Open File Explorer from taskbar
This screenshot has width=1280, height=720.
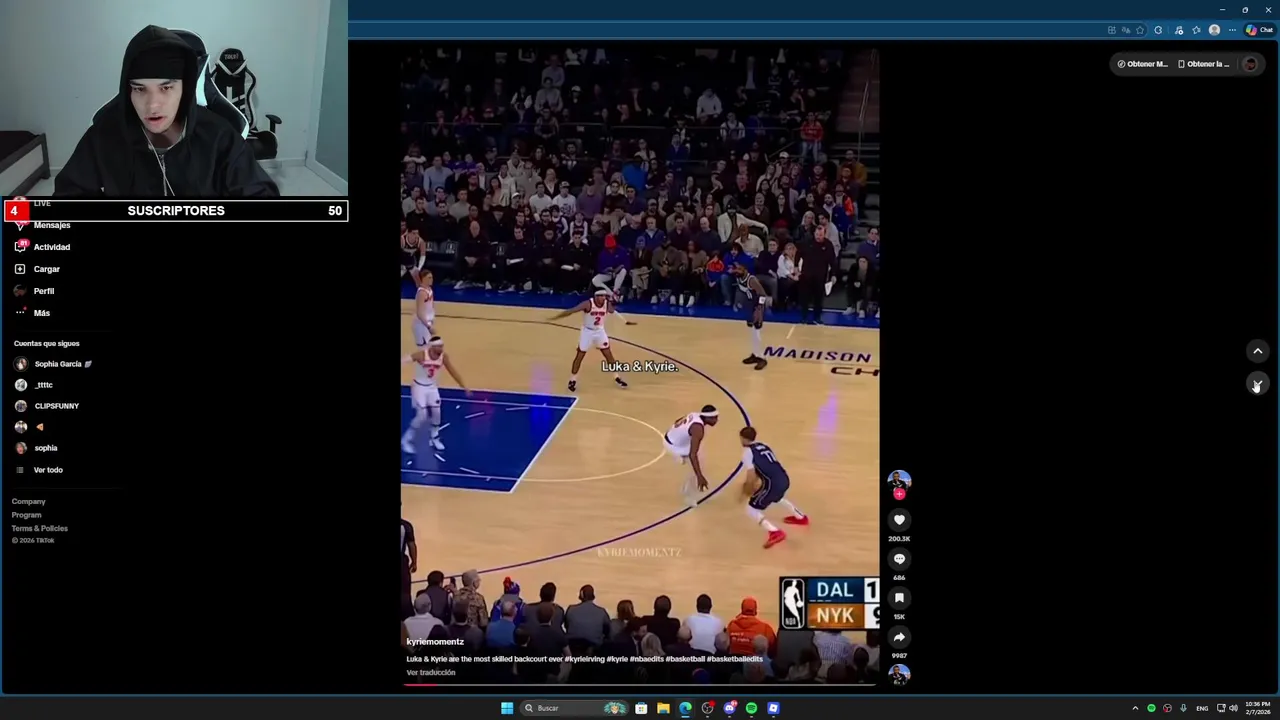click(663, 708)
